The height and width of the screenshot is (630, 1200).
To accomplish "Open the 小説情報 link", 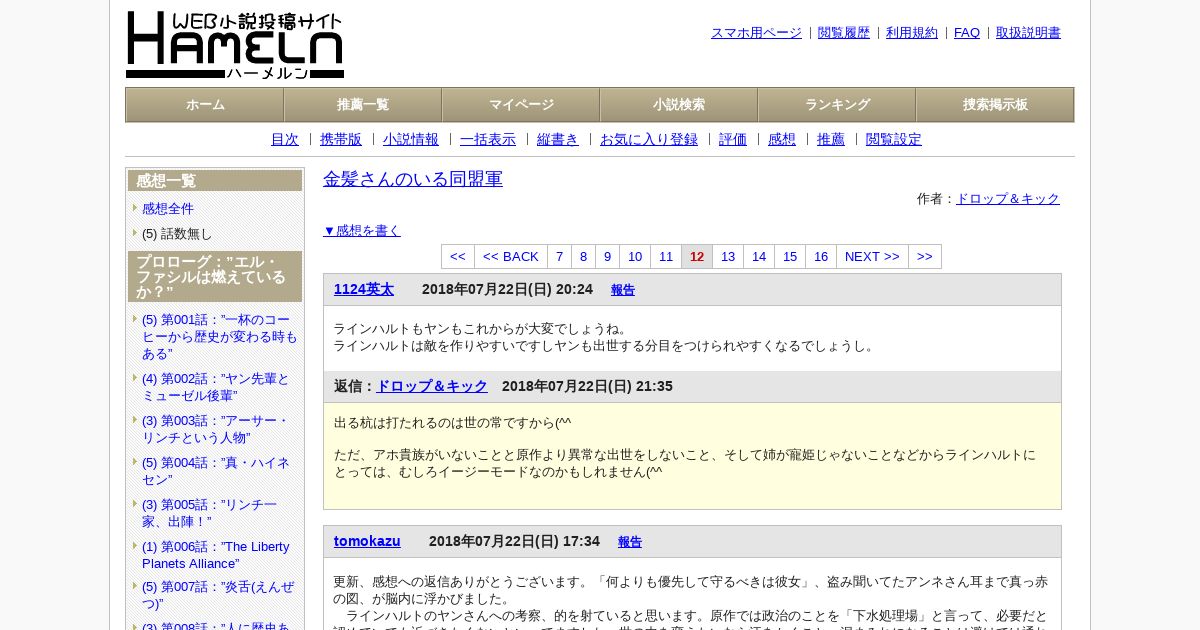I will [x=411, y=140].
